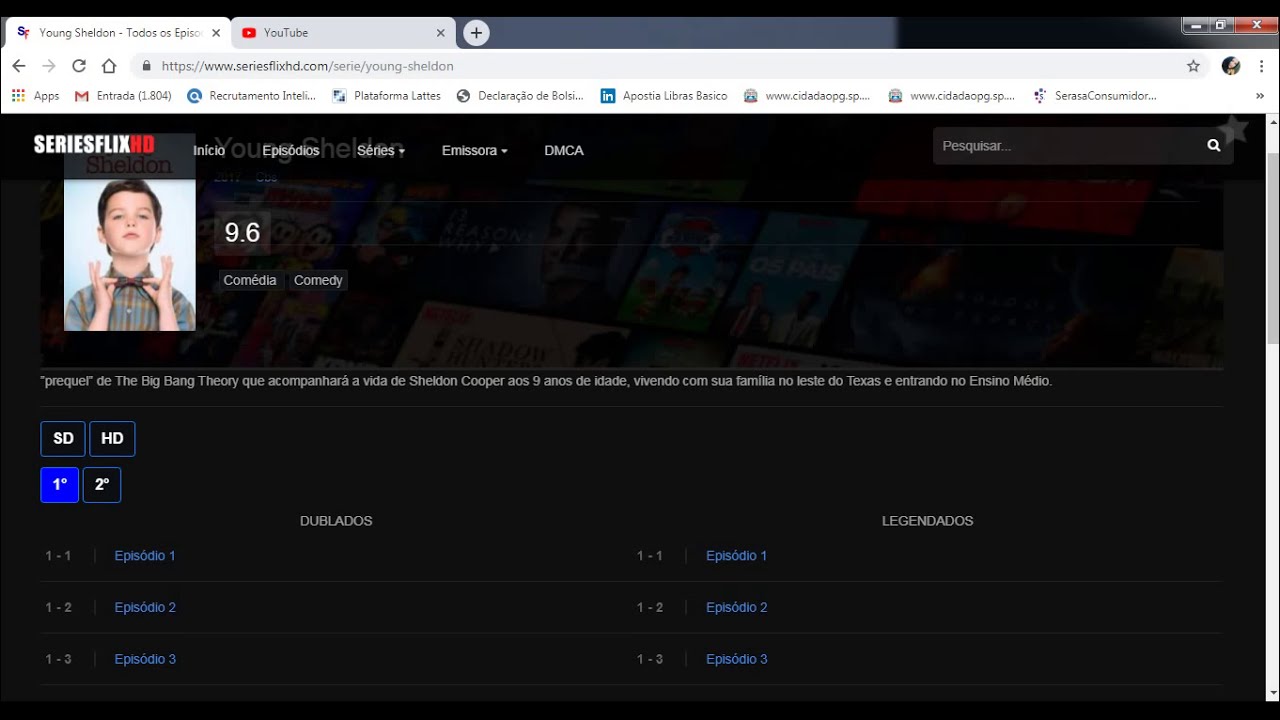Switch to the YouTube tab
This screenshot has height=720, width=1280.
coord(343,33)
